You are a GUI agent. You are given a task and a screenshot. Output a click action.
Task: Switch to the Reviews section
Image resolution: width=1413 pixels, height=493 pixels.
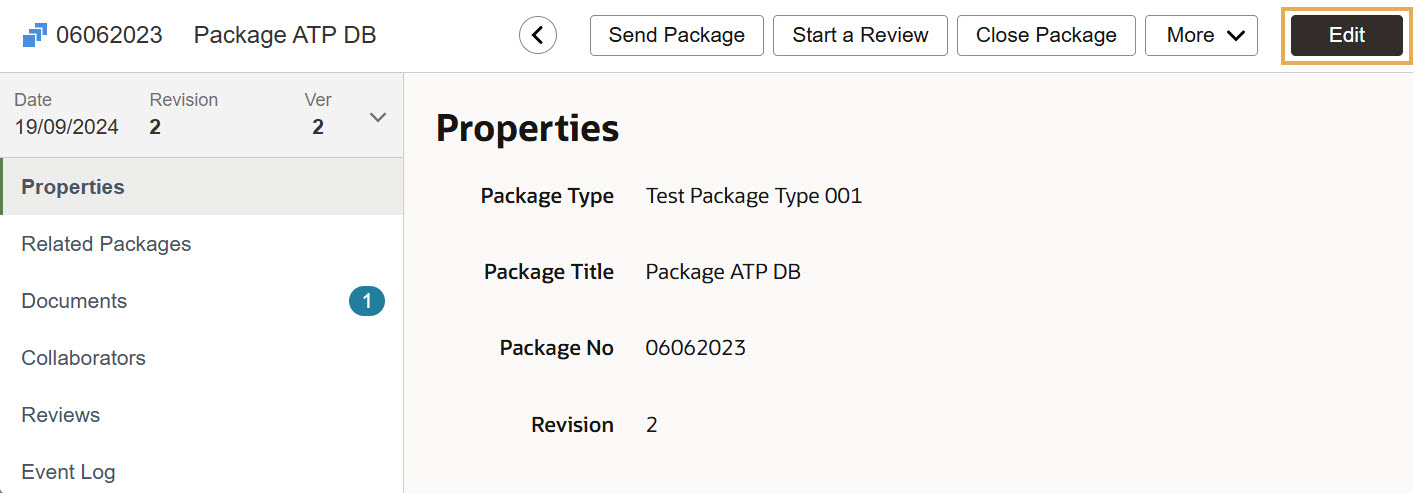(61, 415)
